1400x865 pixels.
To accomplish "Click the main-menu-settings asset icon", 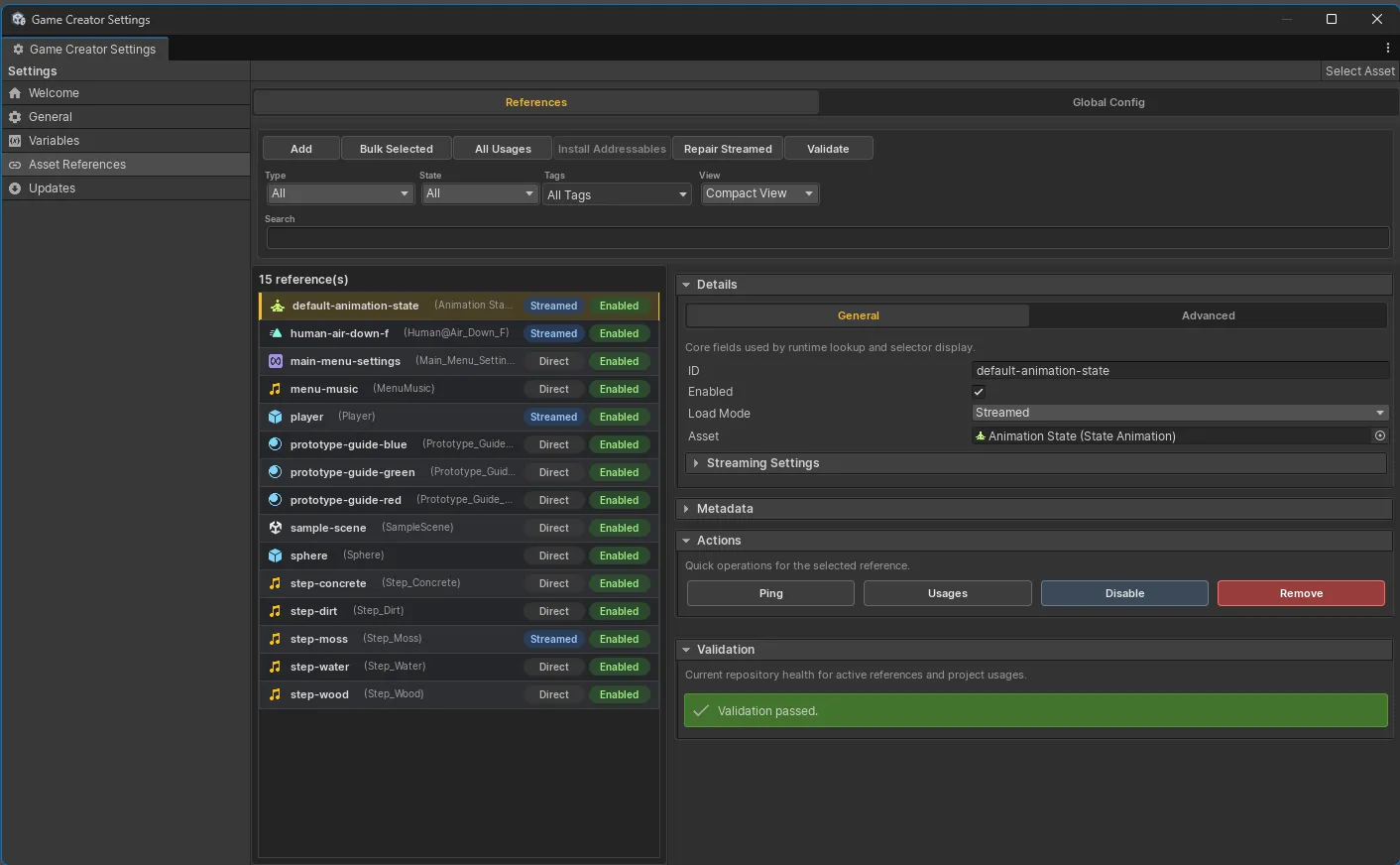I will click(x=276, y=361).
